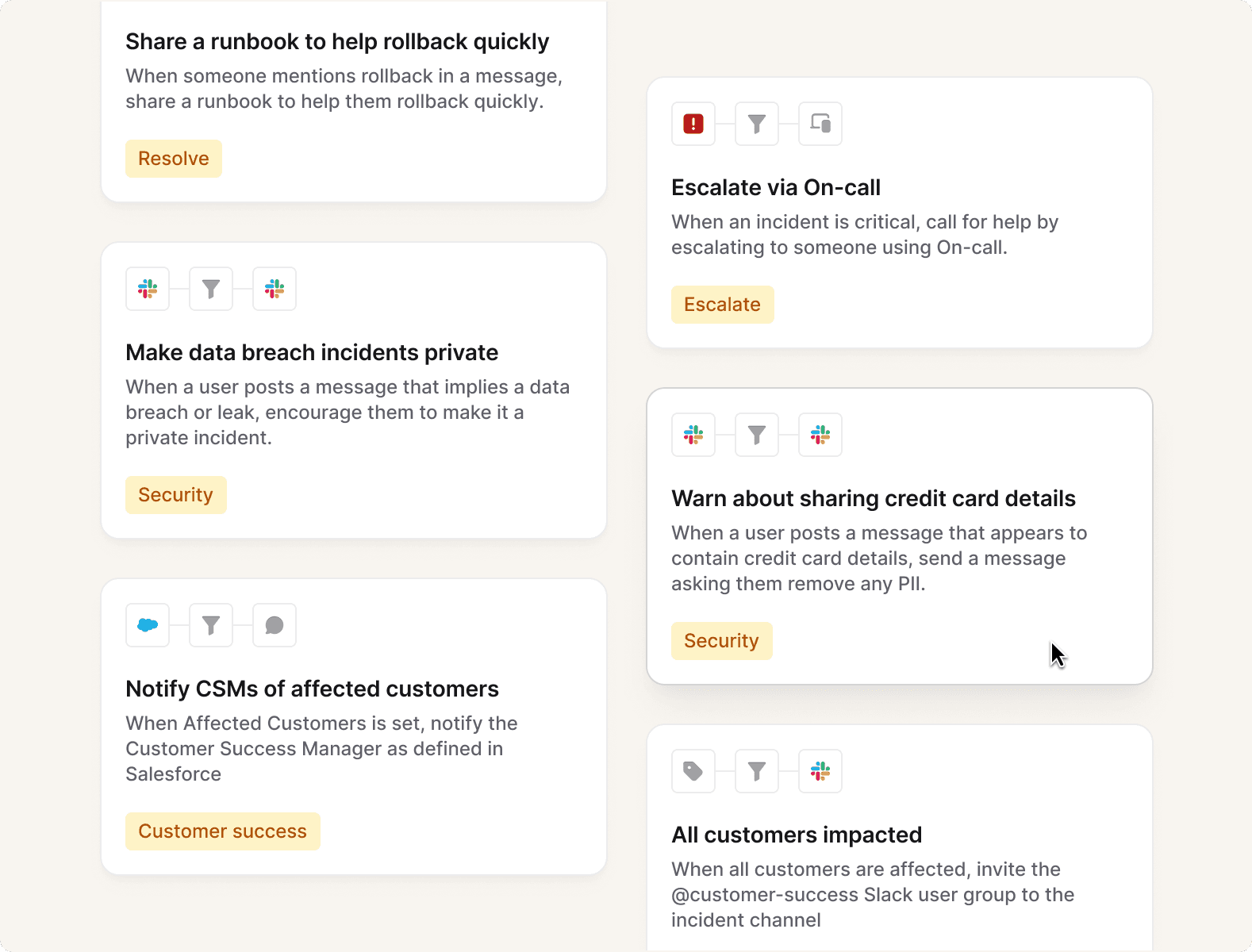Click the first Slack icon on data breach card
Image resolution: width=1252 pixels, height=952 pixels.
click(x=148, y=289)
